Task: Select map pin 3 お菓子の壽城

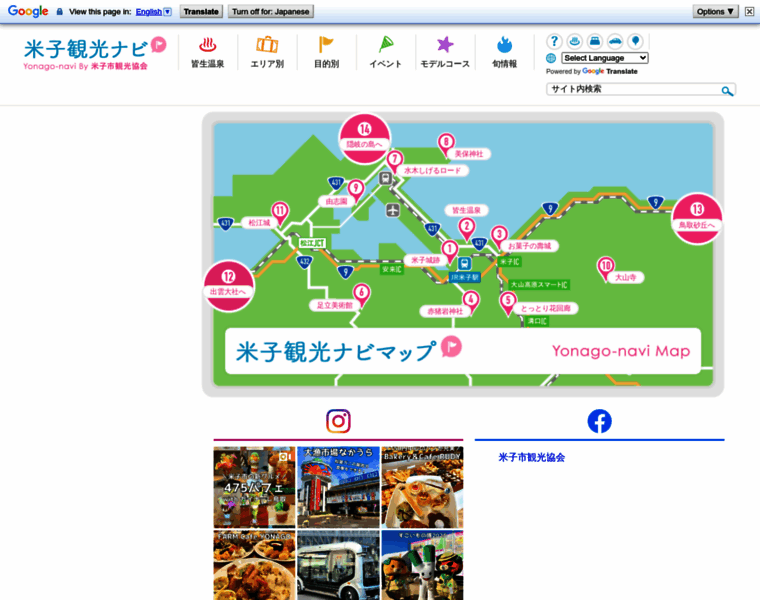Action: (499, 236)
